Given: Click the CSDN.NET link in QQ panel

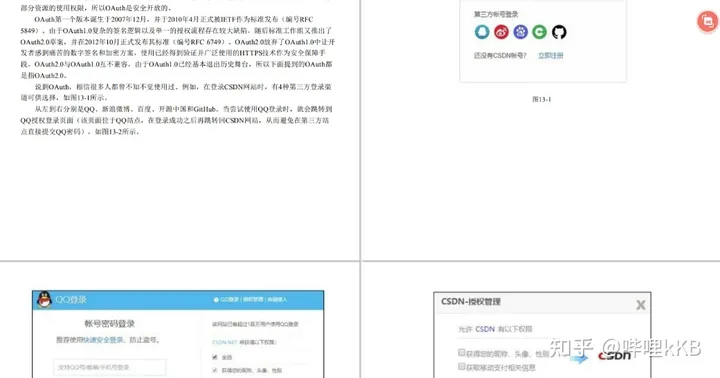Looking at the screenshot, I should (x=225, y=342).
